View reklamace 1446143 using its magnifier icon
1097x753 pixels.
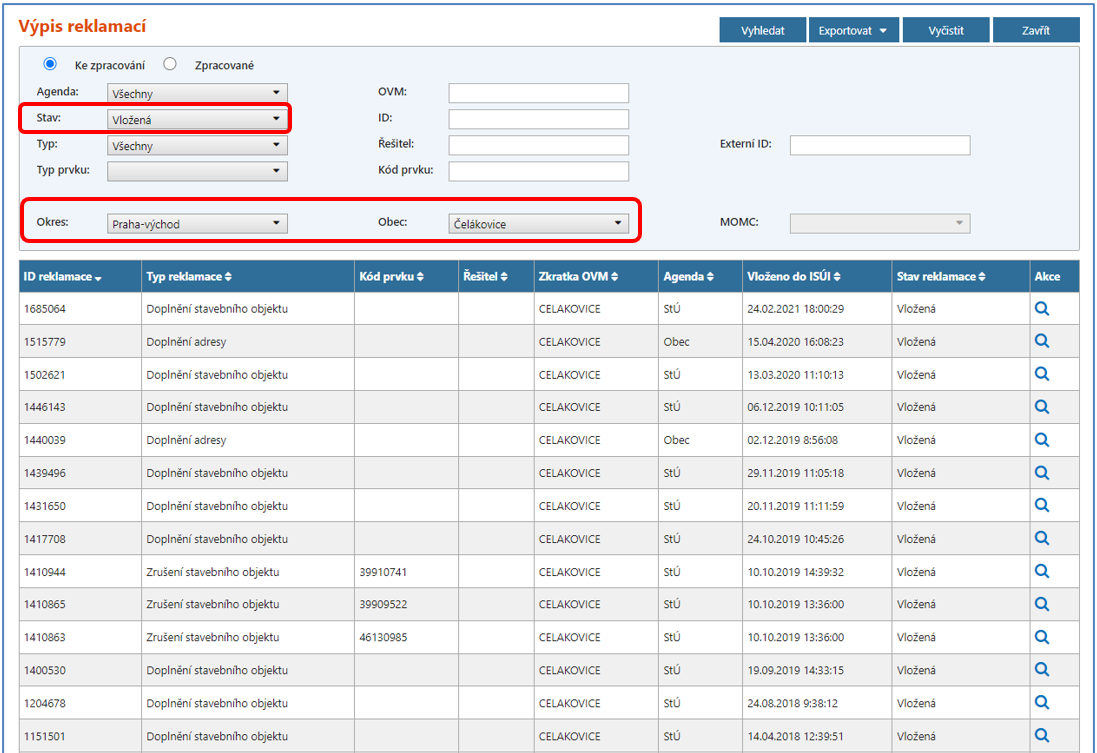pyautogui.click(x=1041, y=407)
